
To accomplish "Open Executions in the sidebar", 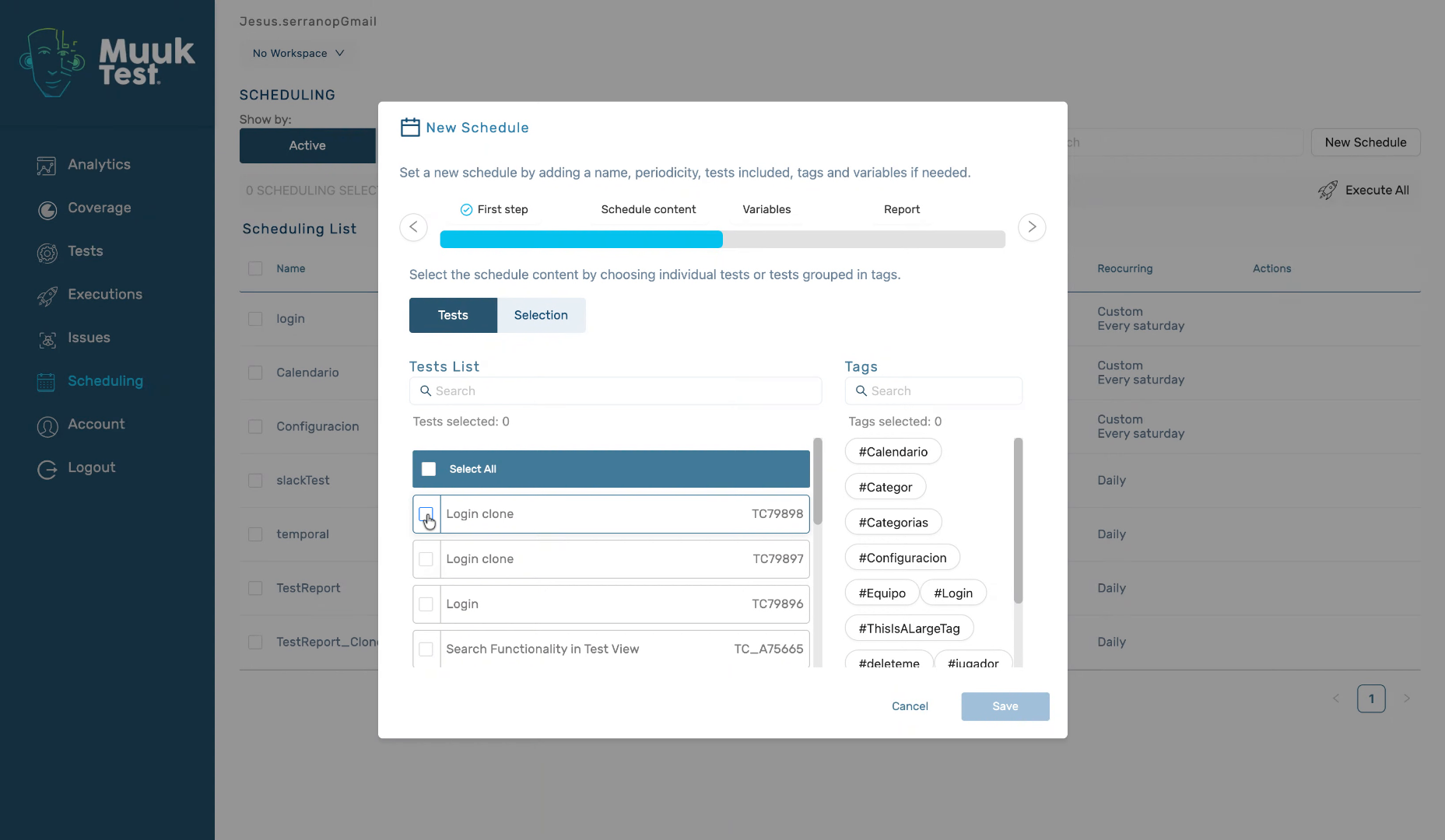I will coord(105,295).
